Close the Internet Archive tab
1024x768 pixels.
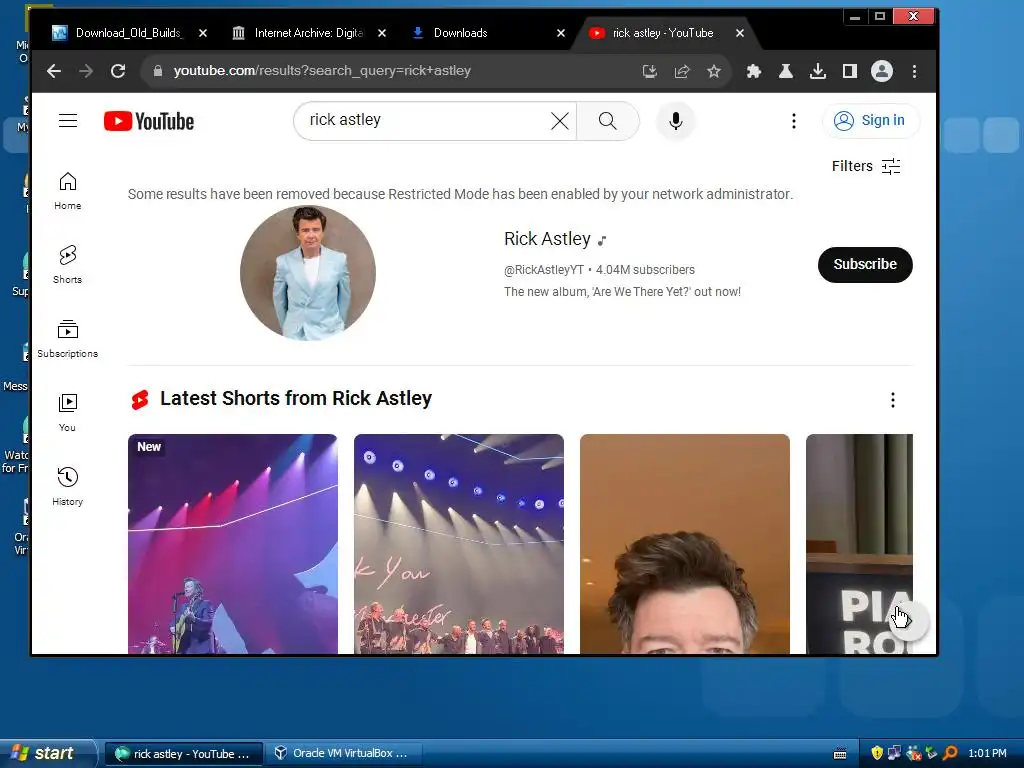tap(382, 33)
